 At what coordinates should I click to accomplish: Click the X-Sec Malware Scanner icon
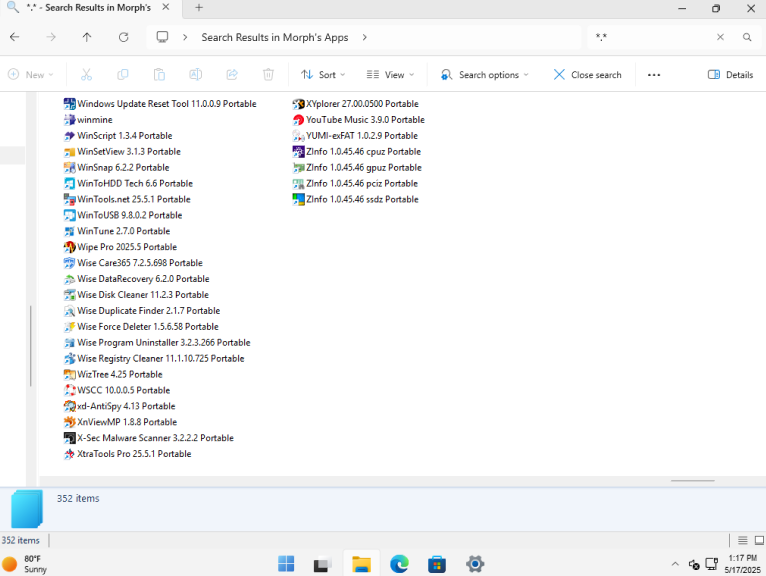(x=69, y=438)
